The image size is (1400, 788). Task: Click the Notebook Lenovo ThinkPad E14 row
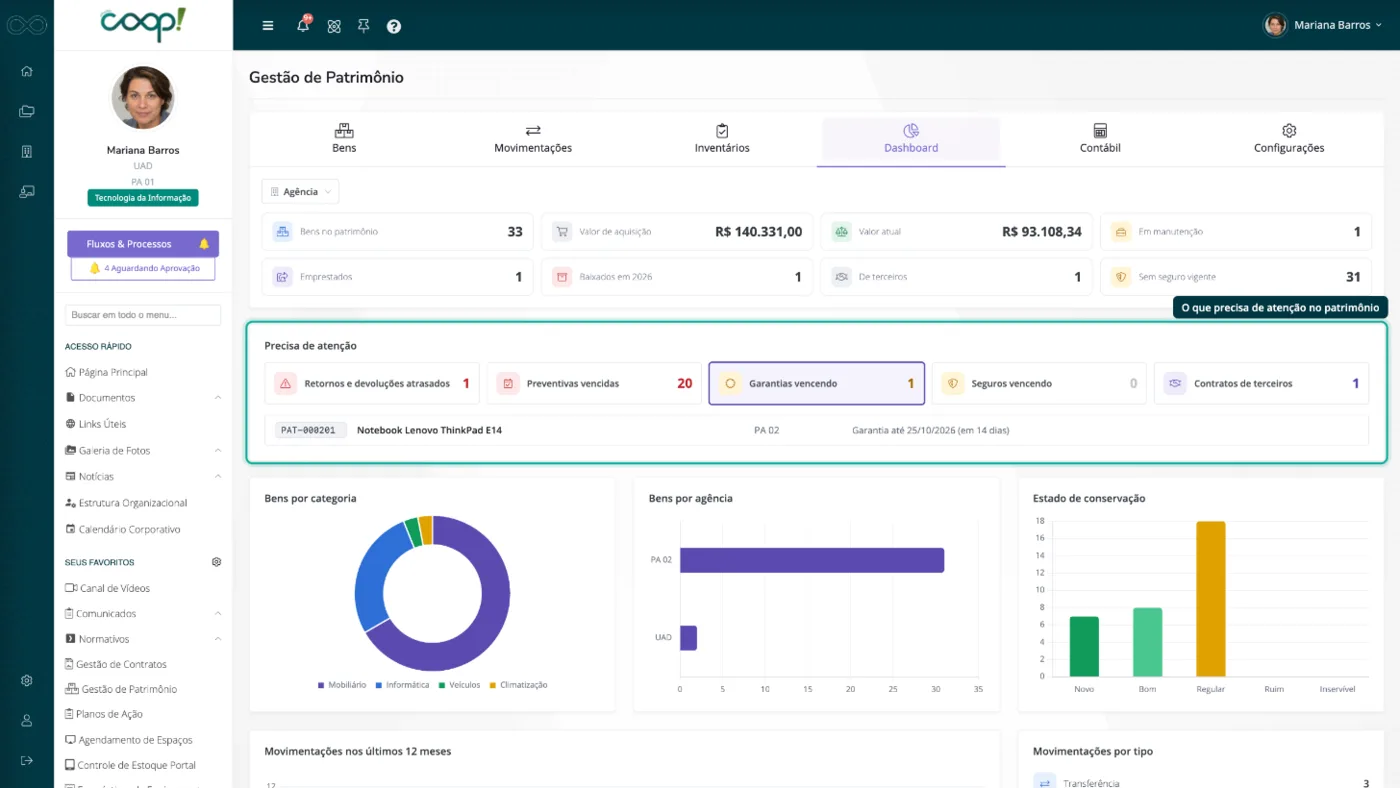point(816,430)
